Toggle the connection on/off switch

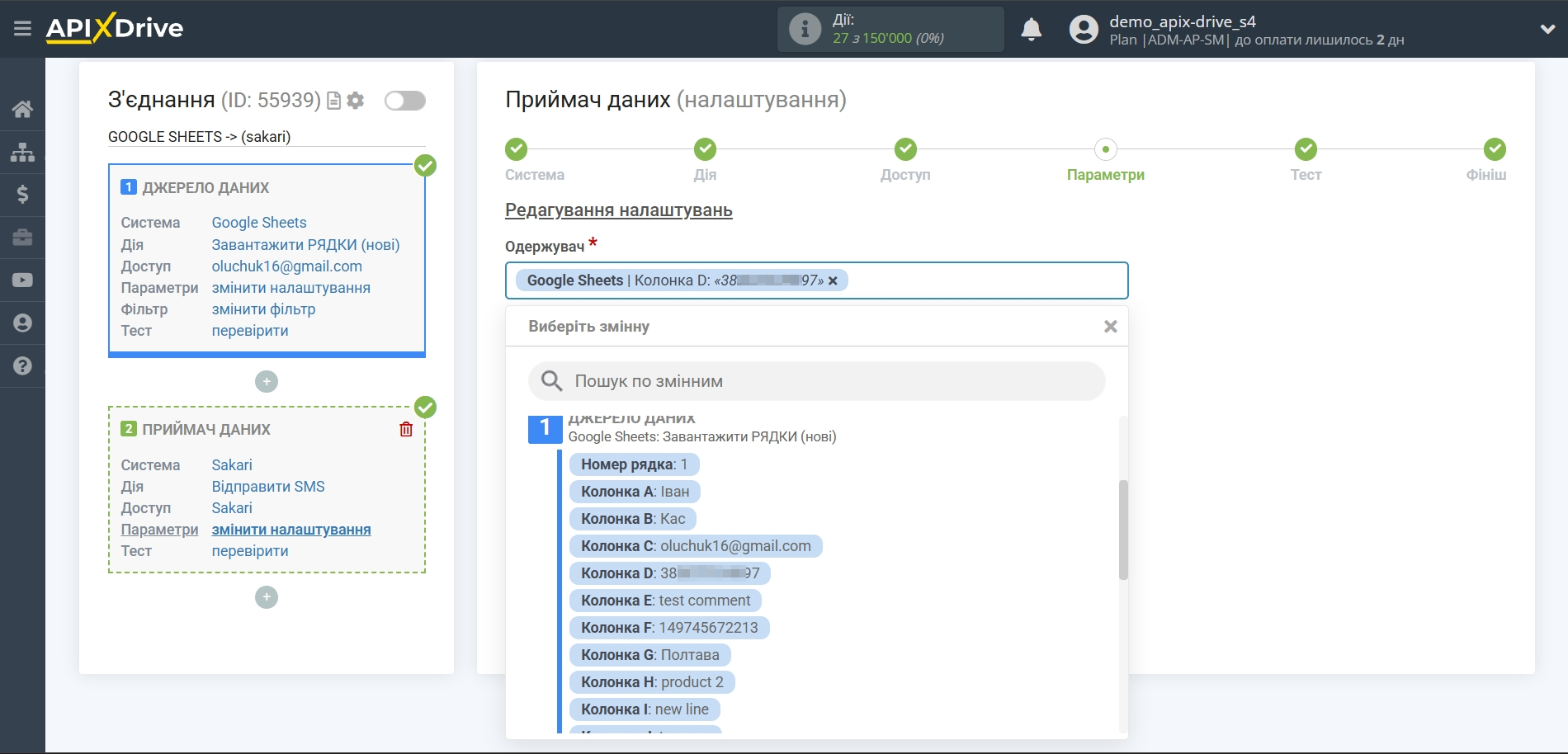point(404,101)
